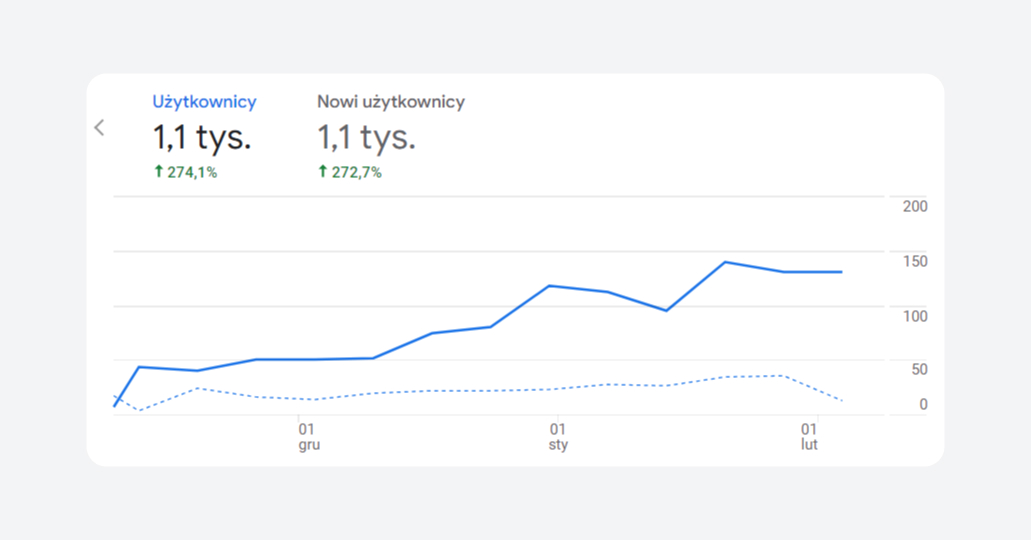This screenshot has width=1031, height=540.
Task: Click the 50 y-axis label
Action: [x=917, y=369]
